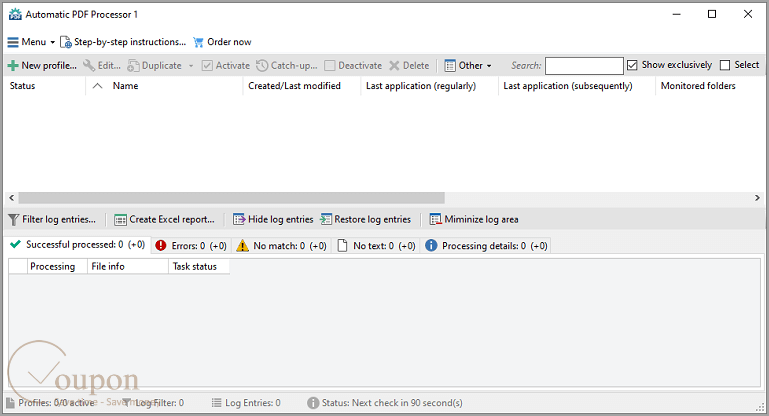769x416 pixels.
Task: Open the hamburger Menu icon
Action: pyautogui.click(x=13, y=42)
